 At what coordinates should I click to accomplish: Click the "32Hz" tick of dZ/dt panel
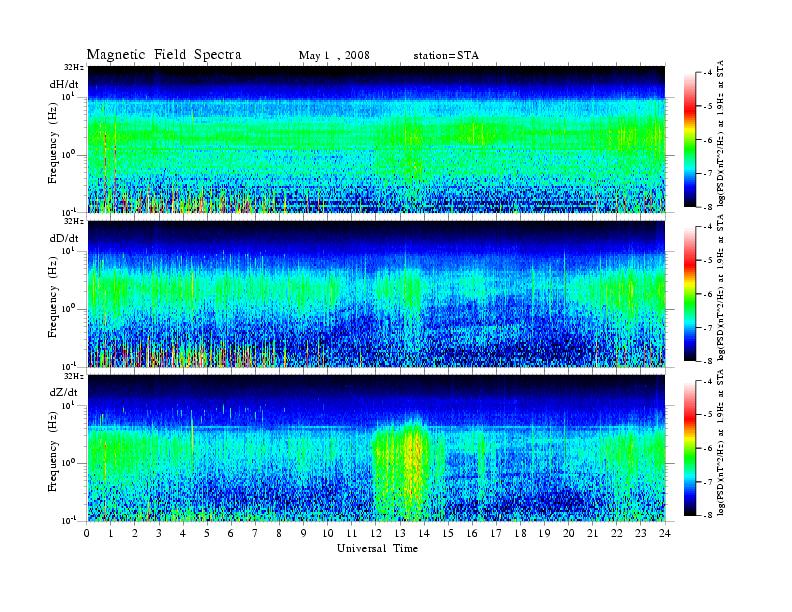[73, 376]
